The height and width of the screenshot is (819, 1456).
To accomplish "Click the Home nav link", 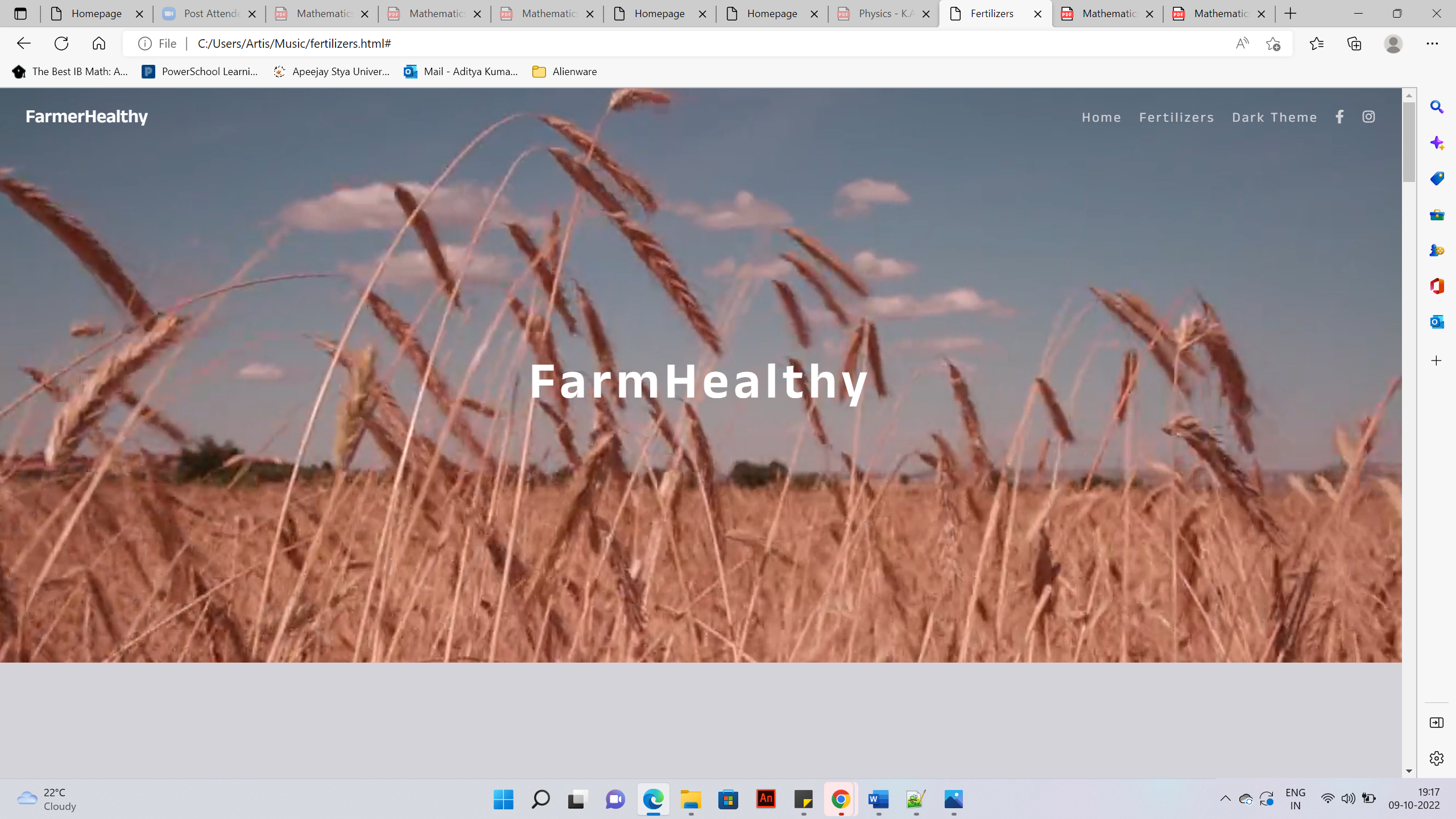I will coord(1101,118).
